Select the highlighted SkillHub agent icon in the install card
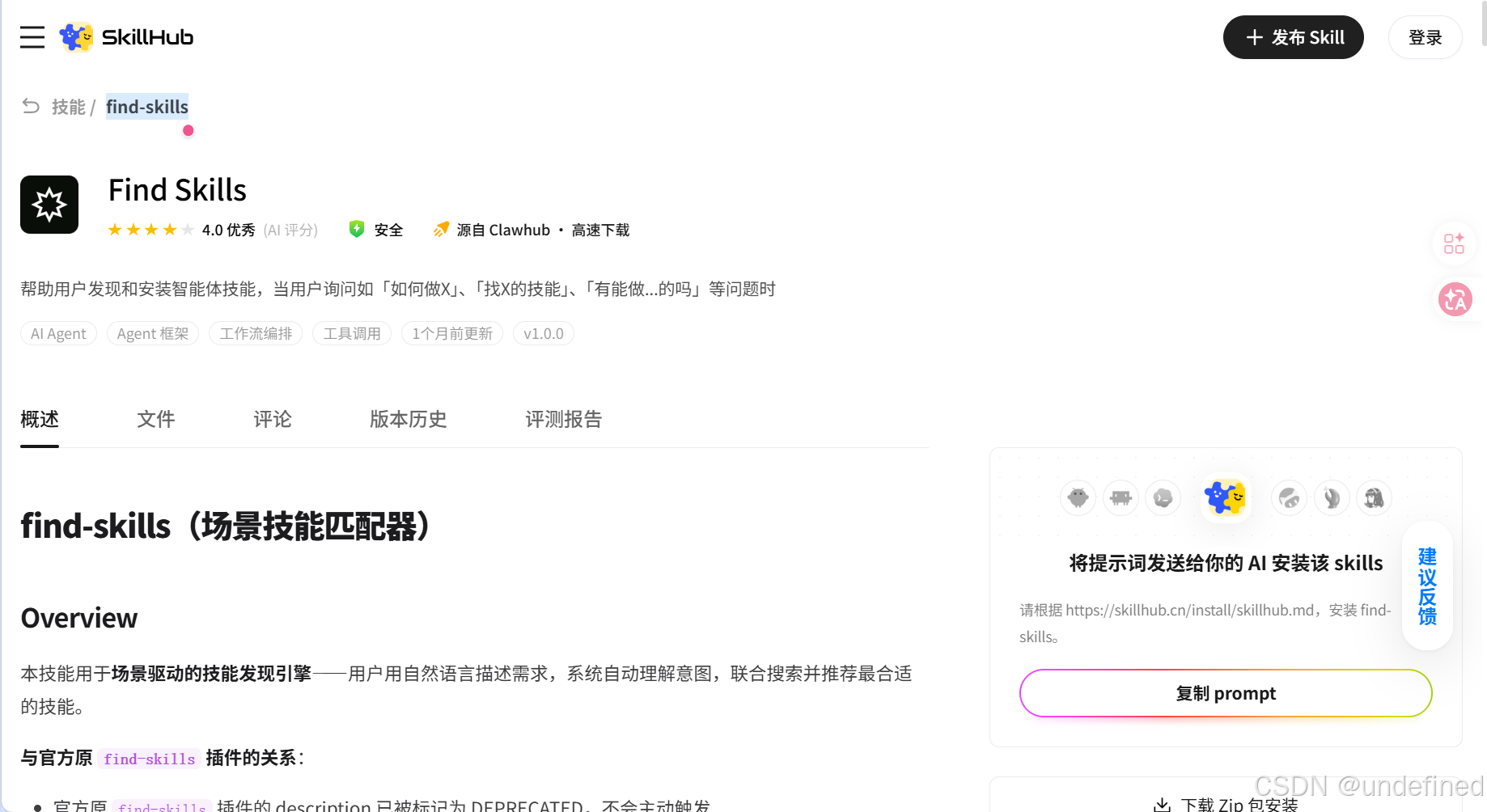This screenshot has height=812, width=1487. coord(1226,497)
